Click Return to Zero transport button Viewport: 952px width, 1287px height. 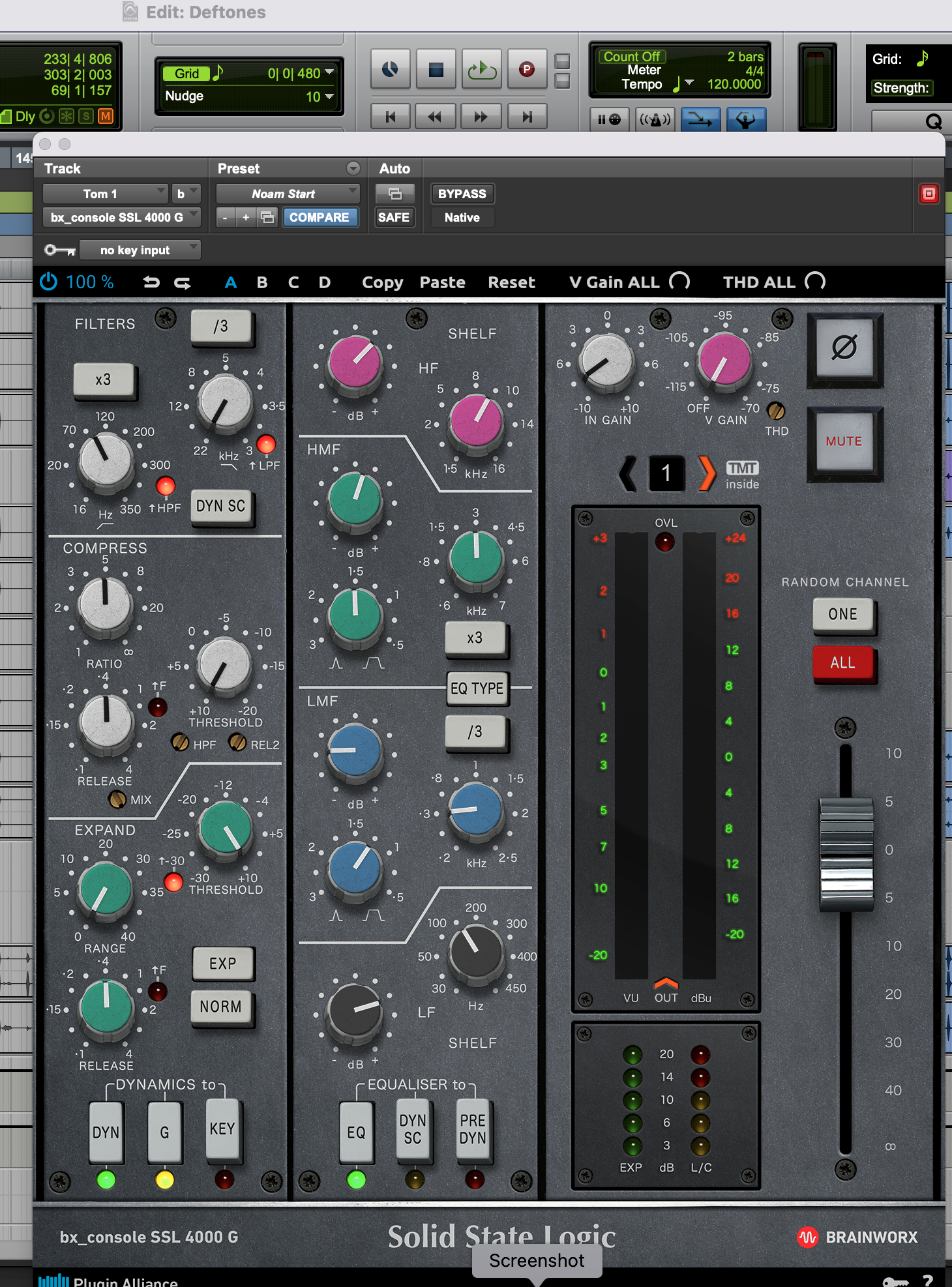391,117
